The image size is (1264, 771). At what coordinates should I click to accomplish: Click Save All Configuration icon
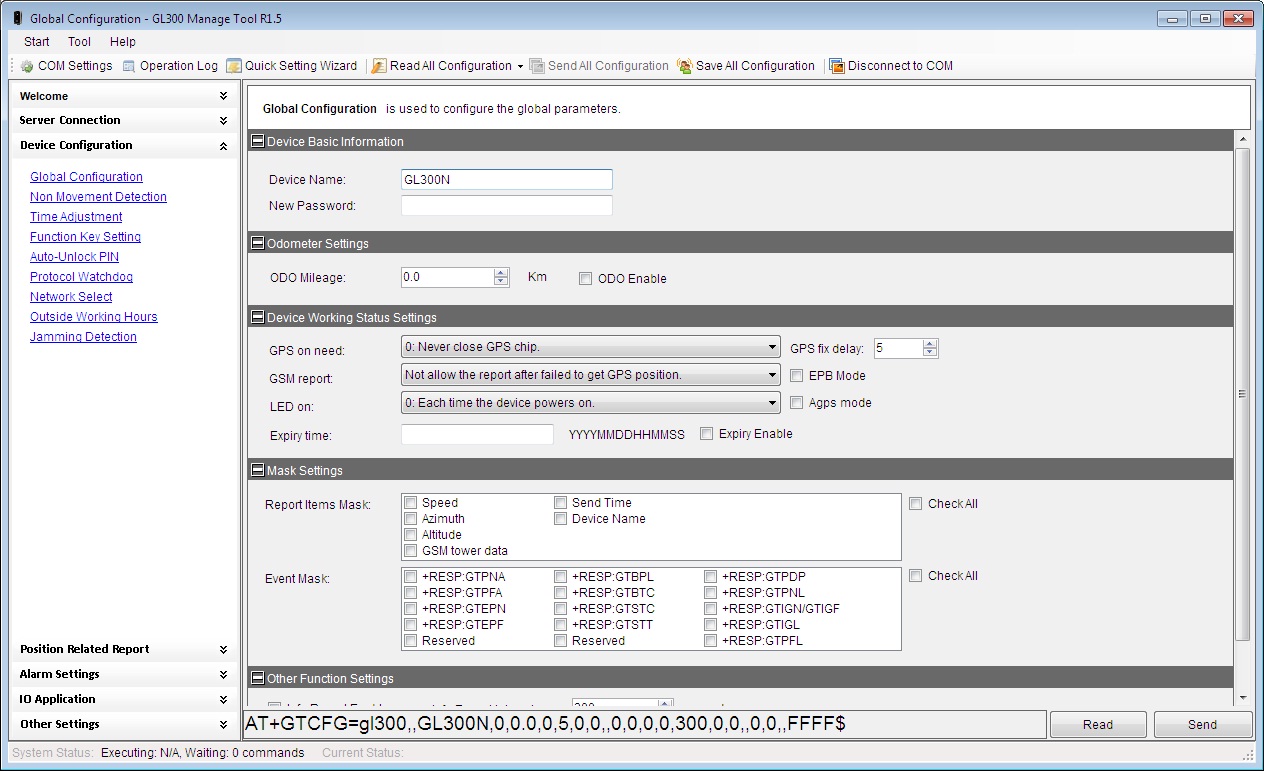coord(685,66)
